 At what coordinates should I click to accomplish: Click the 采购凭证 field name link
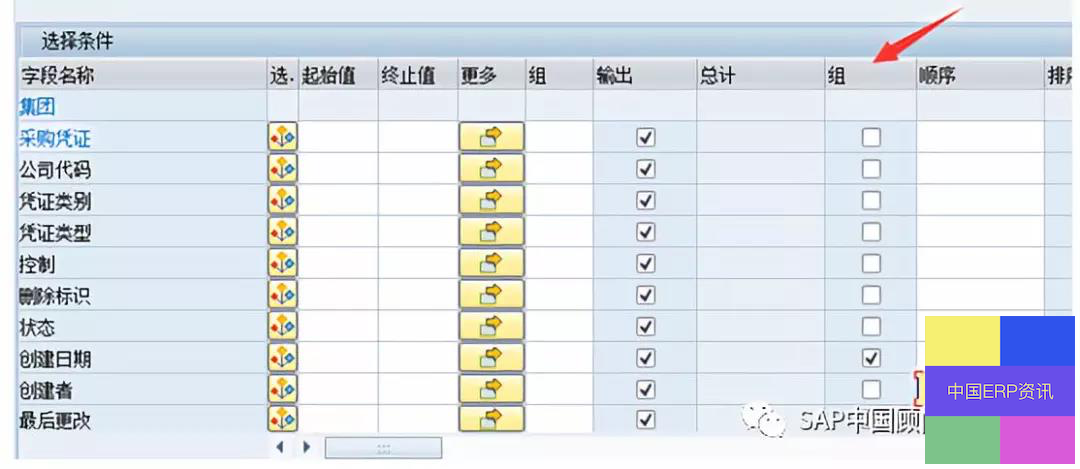coord(55,139)
